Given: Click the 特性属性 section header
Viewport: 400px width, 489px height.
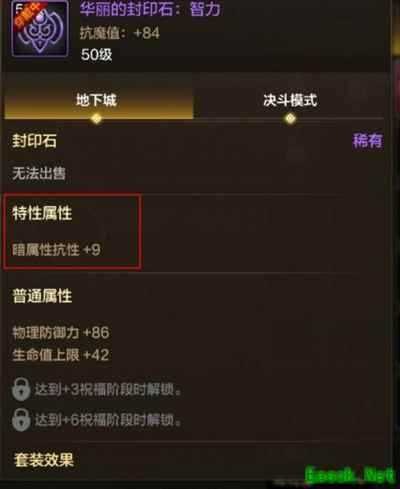Looking at the screenshot, I should point(42,213).
